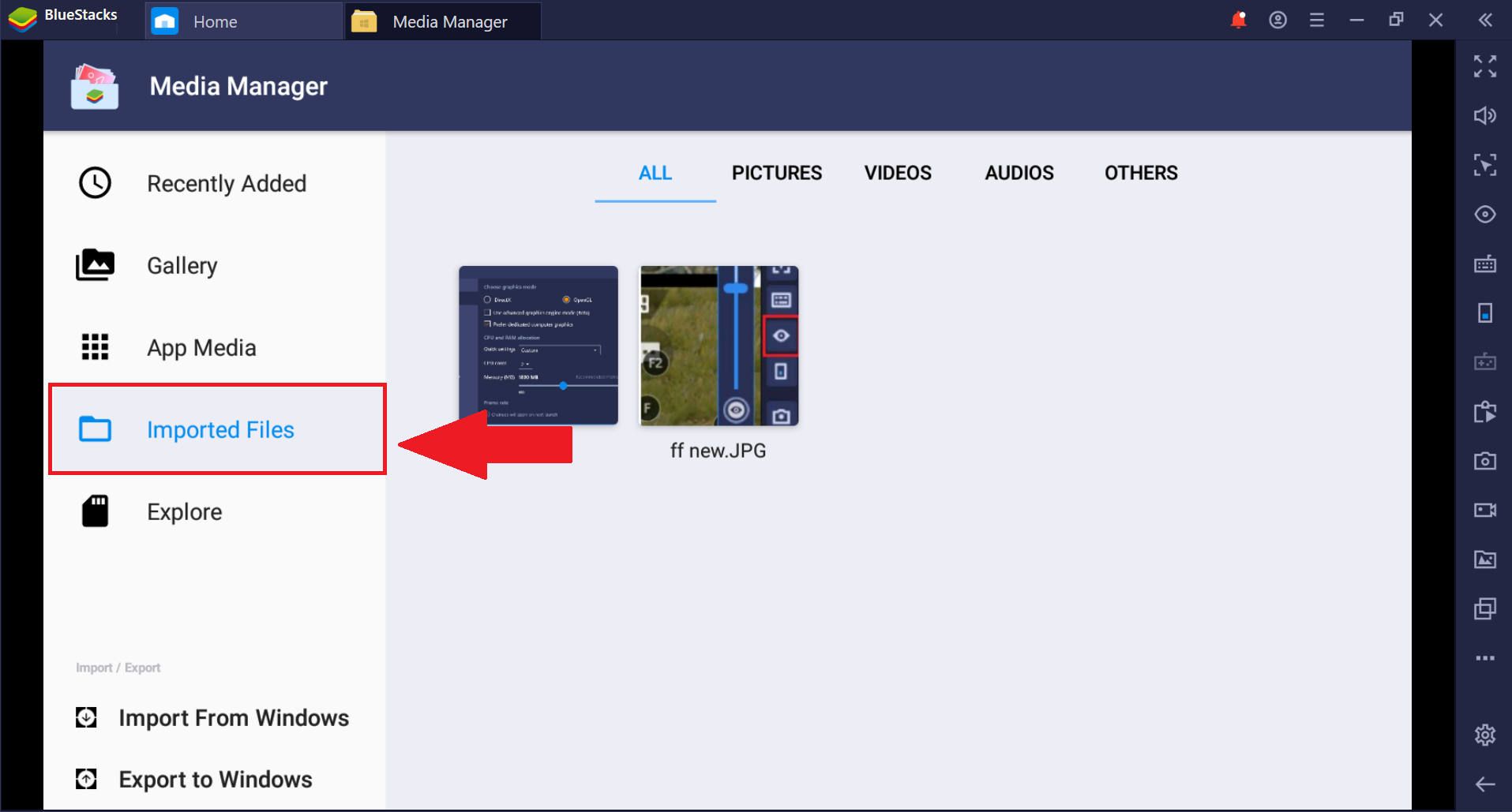Open BlueStacks settings gear
1512x812 pixels.
click(x=1485, y=735)
